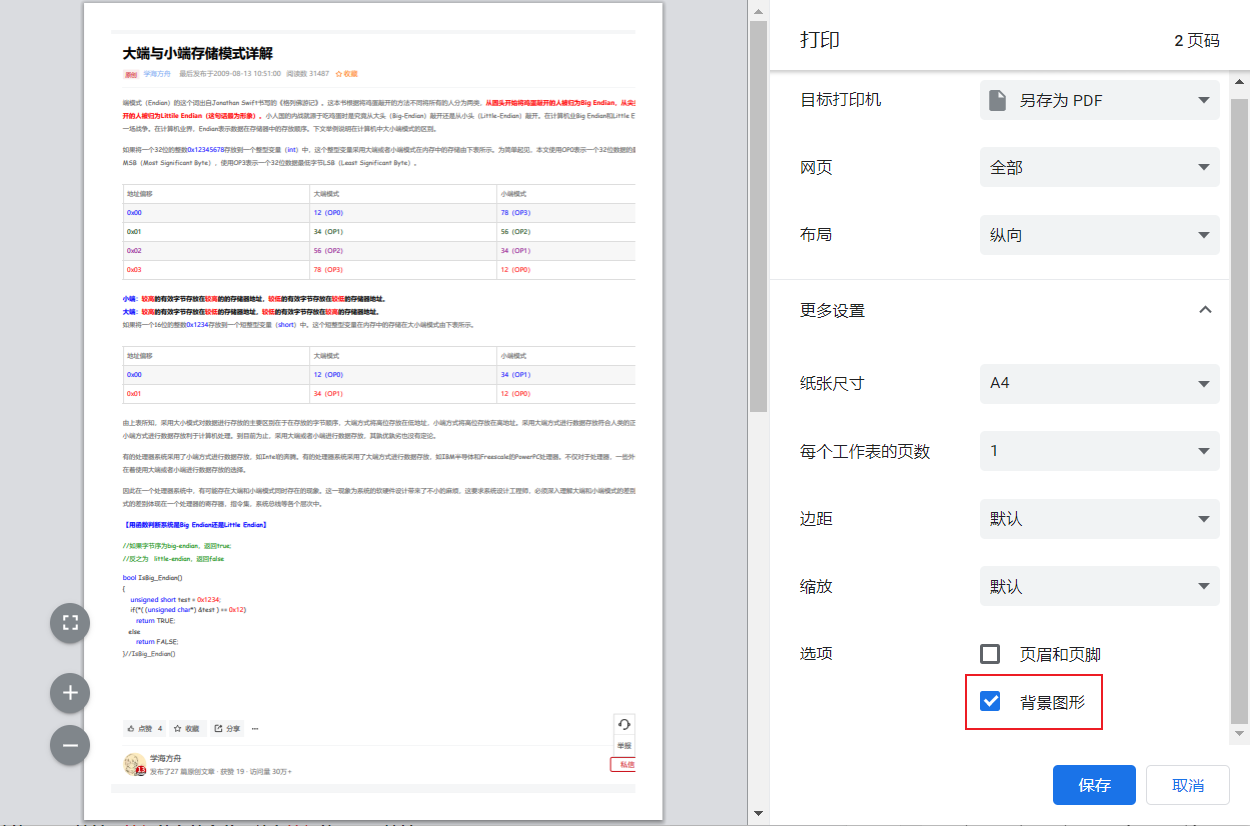The width and height of the screenshot is (1250, 826).
Task: Click the 分享 share icon in the preview
Action: click(x=220, y=729)
